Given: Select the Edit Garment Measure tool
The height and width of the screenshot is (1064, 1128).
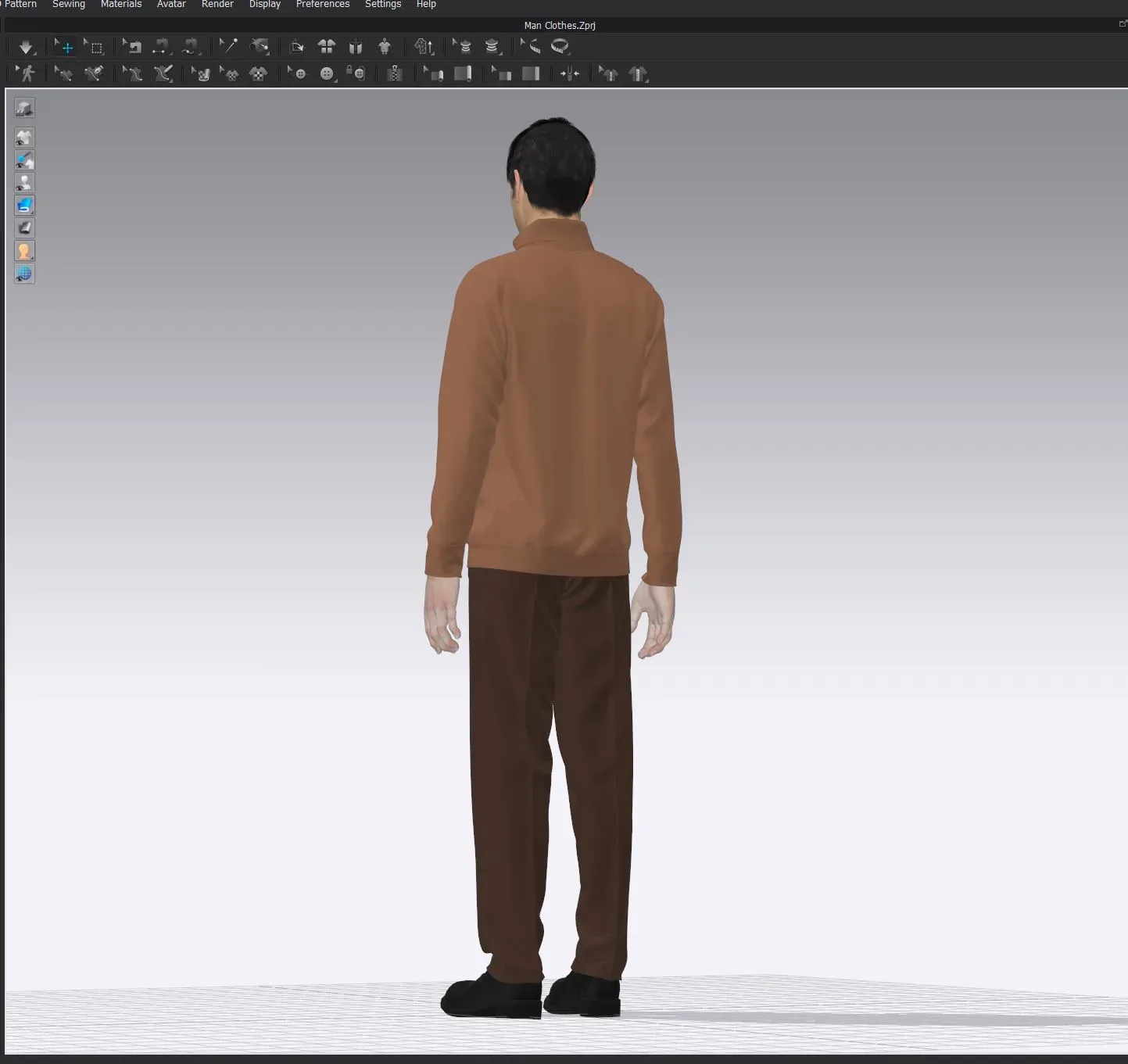Looking at the screenshot, I should [x=530, y=47].
